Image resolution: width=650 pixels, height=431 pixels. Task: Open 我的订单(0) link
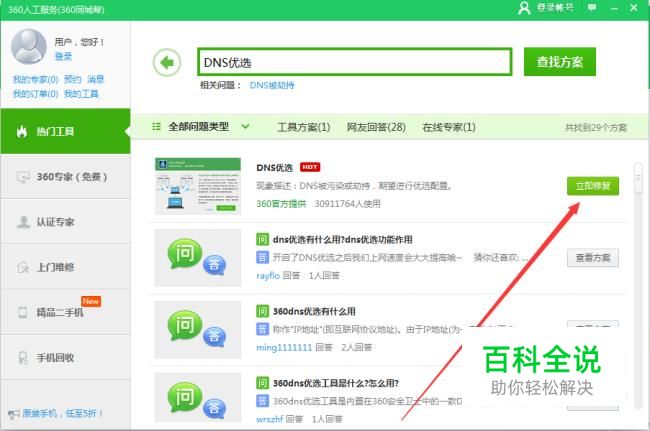pyautogui.click(x=35, y=94)
